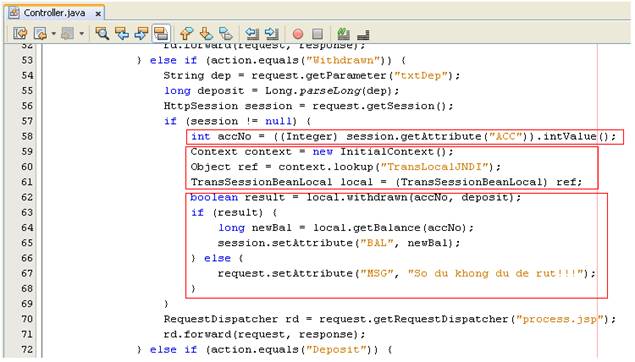Screen dimensions: 635x362
Task: Click InitialContext() on line 59
Action: click(x=393, y=152)
